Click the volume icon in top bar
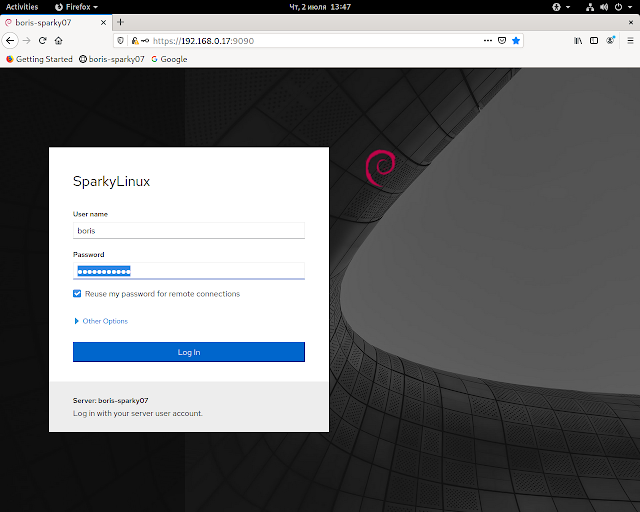This screenshot has width=640, height=512. point(604,7)
